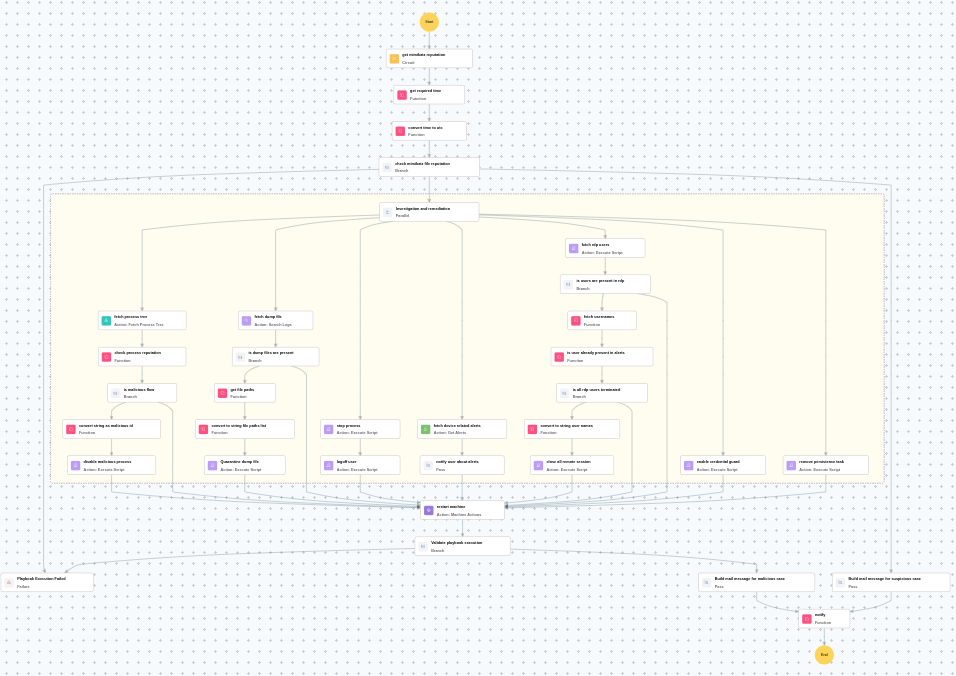This screenshot has width=956, height=676.
Task: Click pink icon on convert to string file paths list
Action: 204,429
